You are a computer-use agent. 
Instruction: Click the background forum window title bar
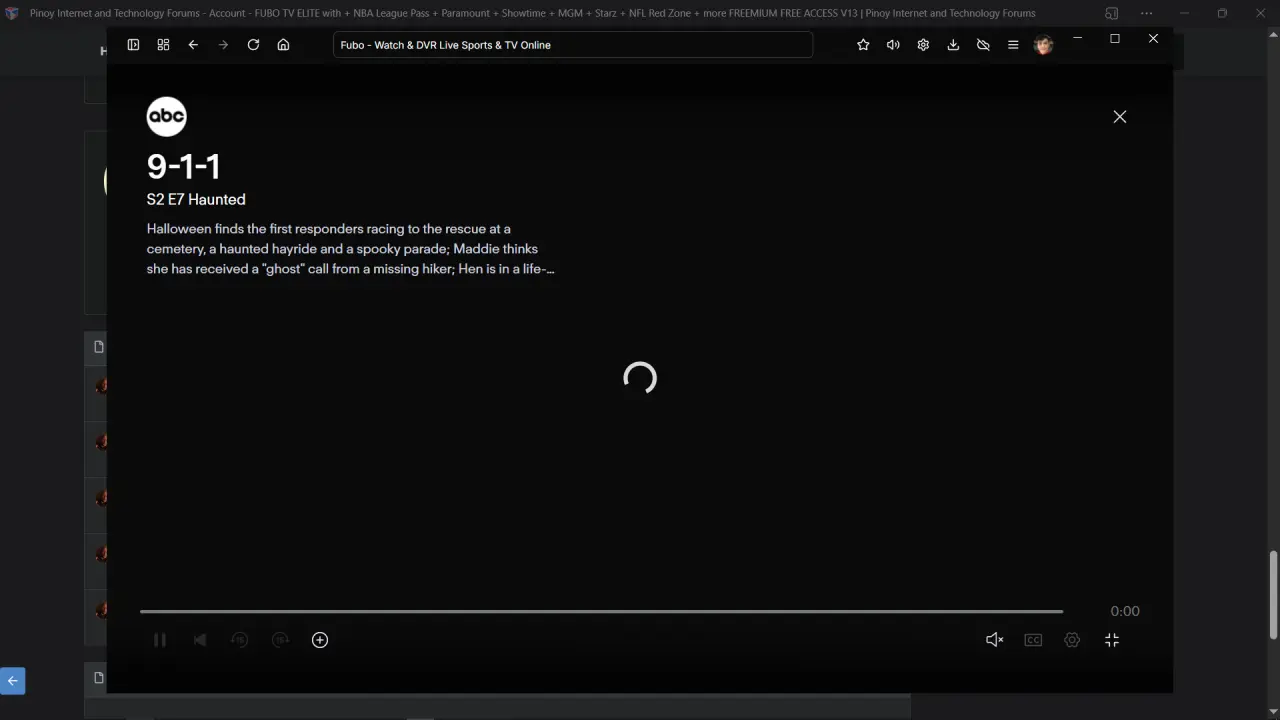(x=533, y=13)
